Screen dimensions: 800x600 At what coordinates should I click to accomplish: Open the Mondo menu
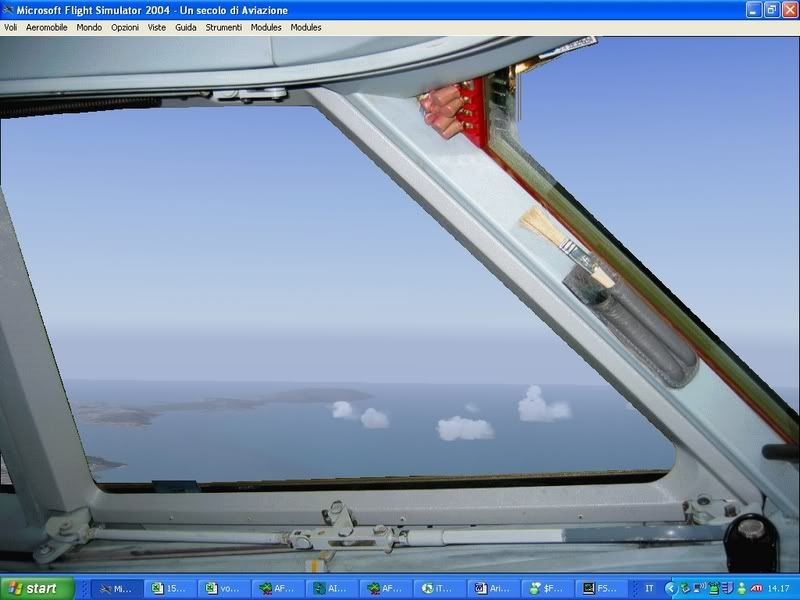coord(89,28)
